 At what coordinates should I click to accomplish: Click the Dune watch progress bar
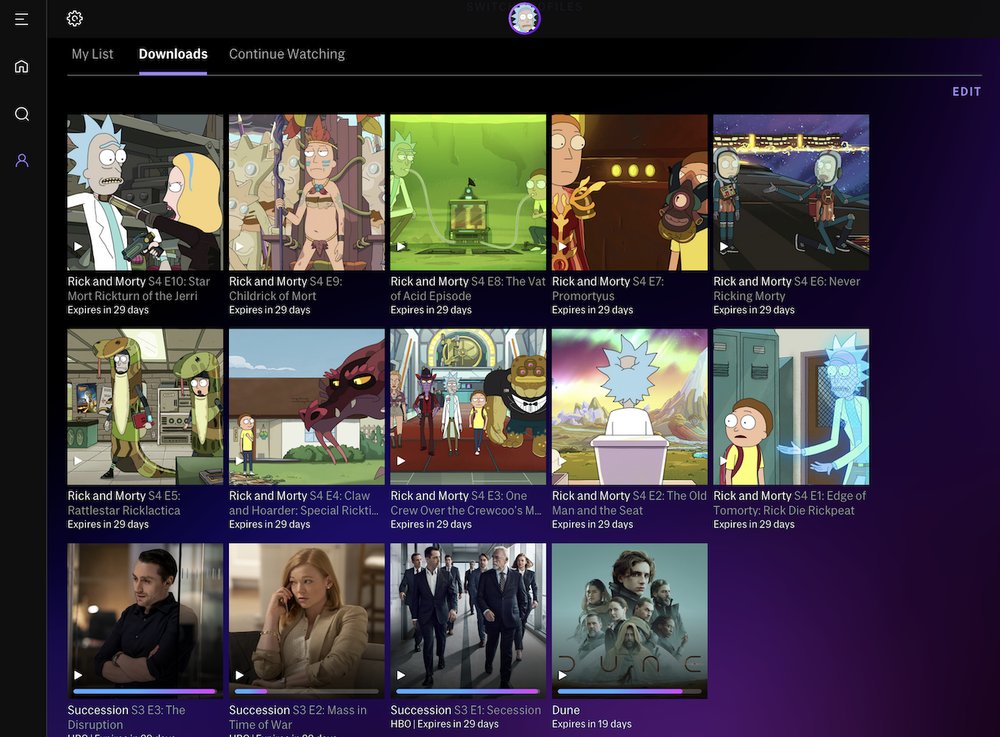pyautogui.click(x=629, y=691)
